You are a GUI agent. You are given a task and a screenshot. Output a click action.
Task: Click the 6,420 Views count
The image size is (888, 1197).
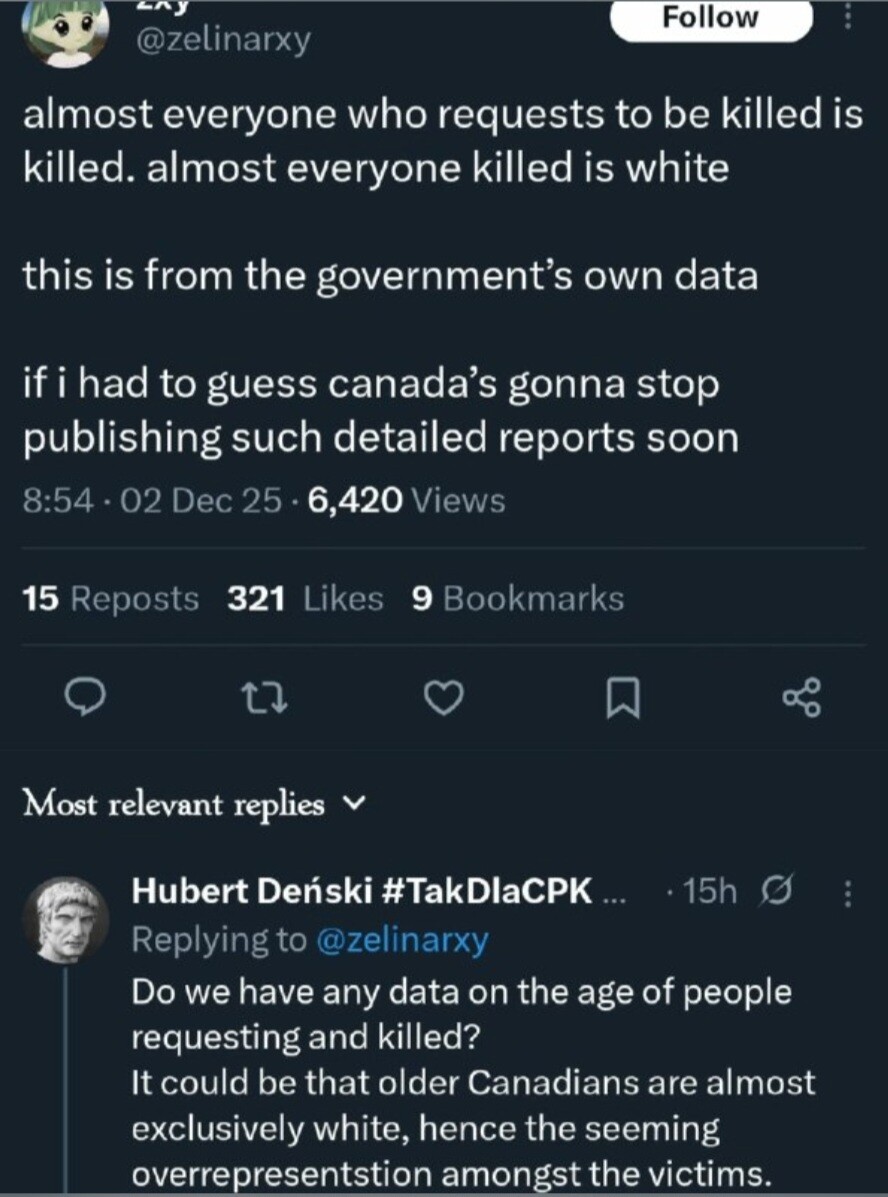click(407, 499)
